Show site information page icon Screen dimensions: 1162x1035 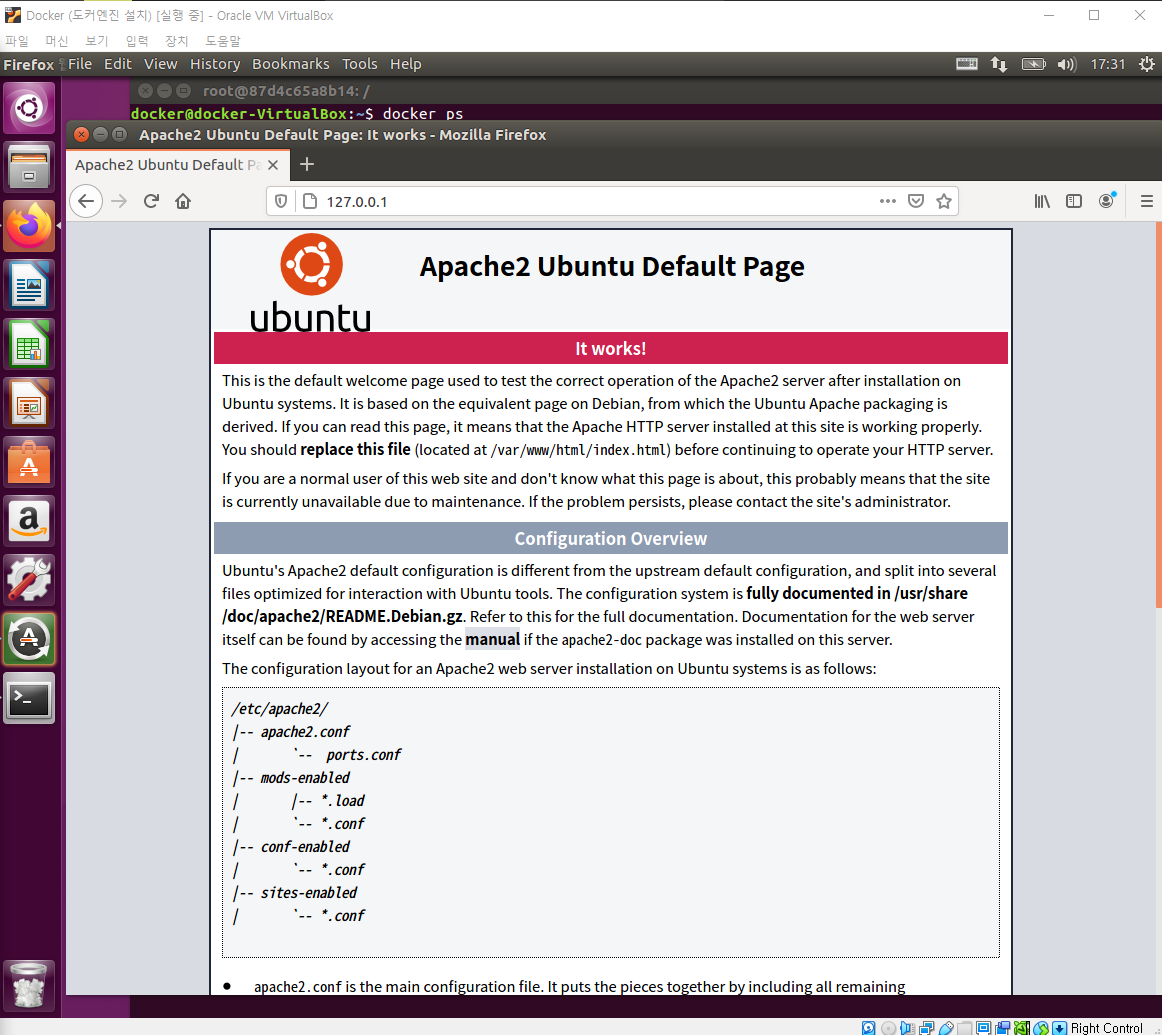[x=310, y=202]
